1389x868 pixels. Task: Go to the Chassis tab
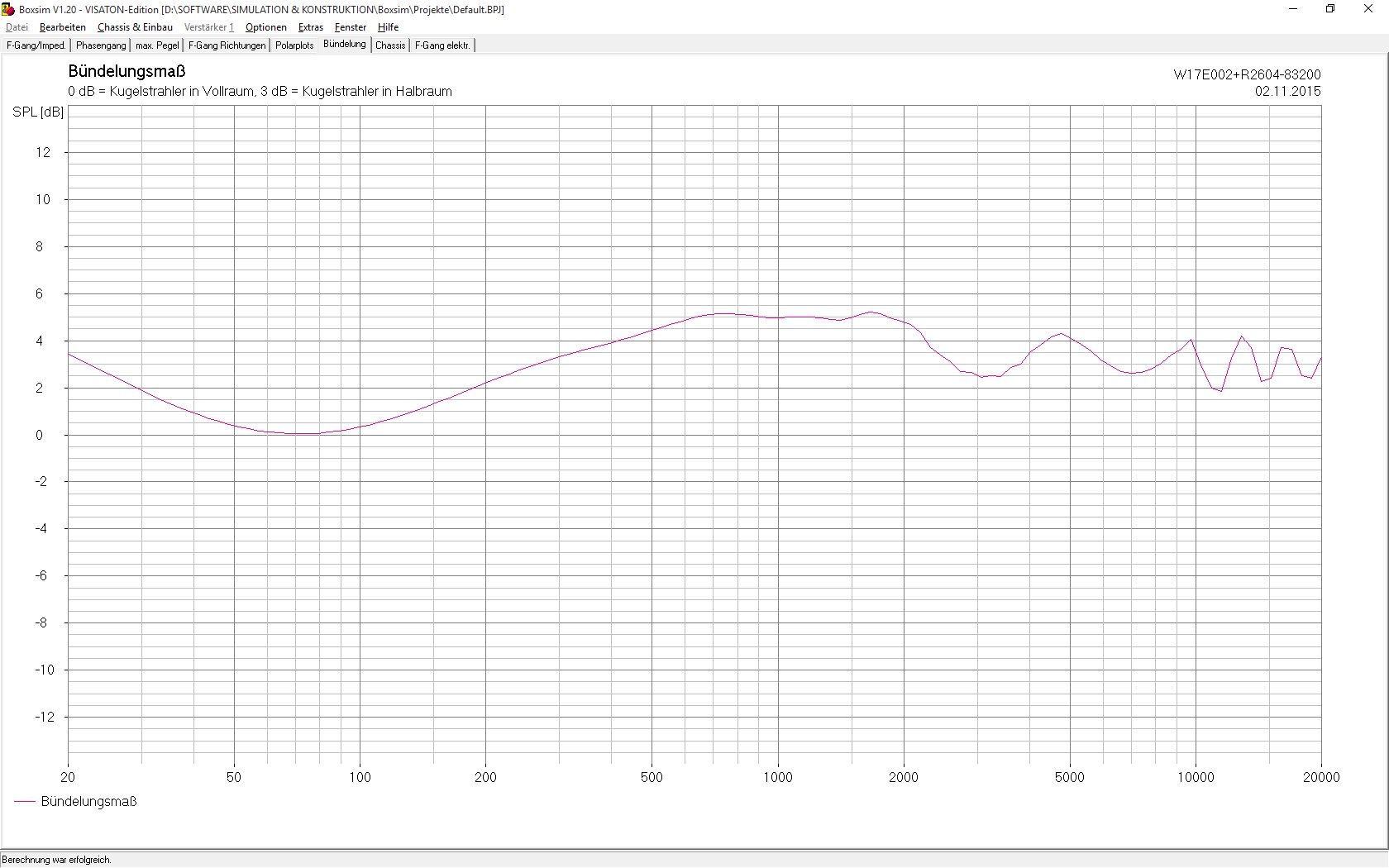coord(390,45)
